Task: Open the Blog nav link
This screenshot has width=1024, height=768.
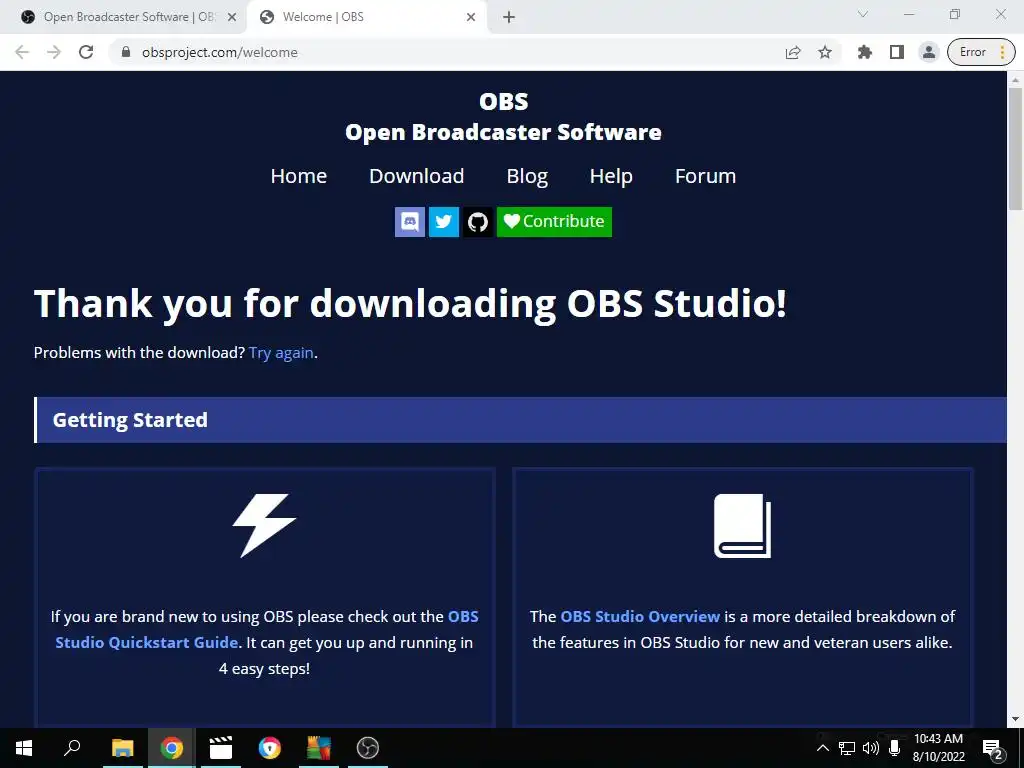Action: (527, 176)
